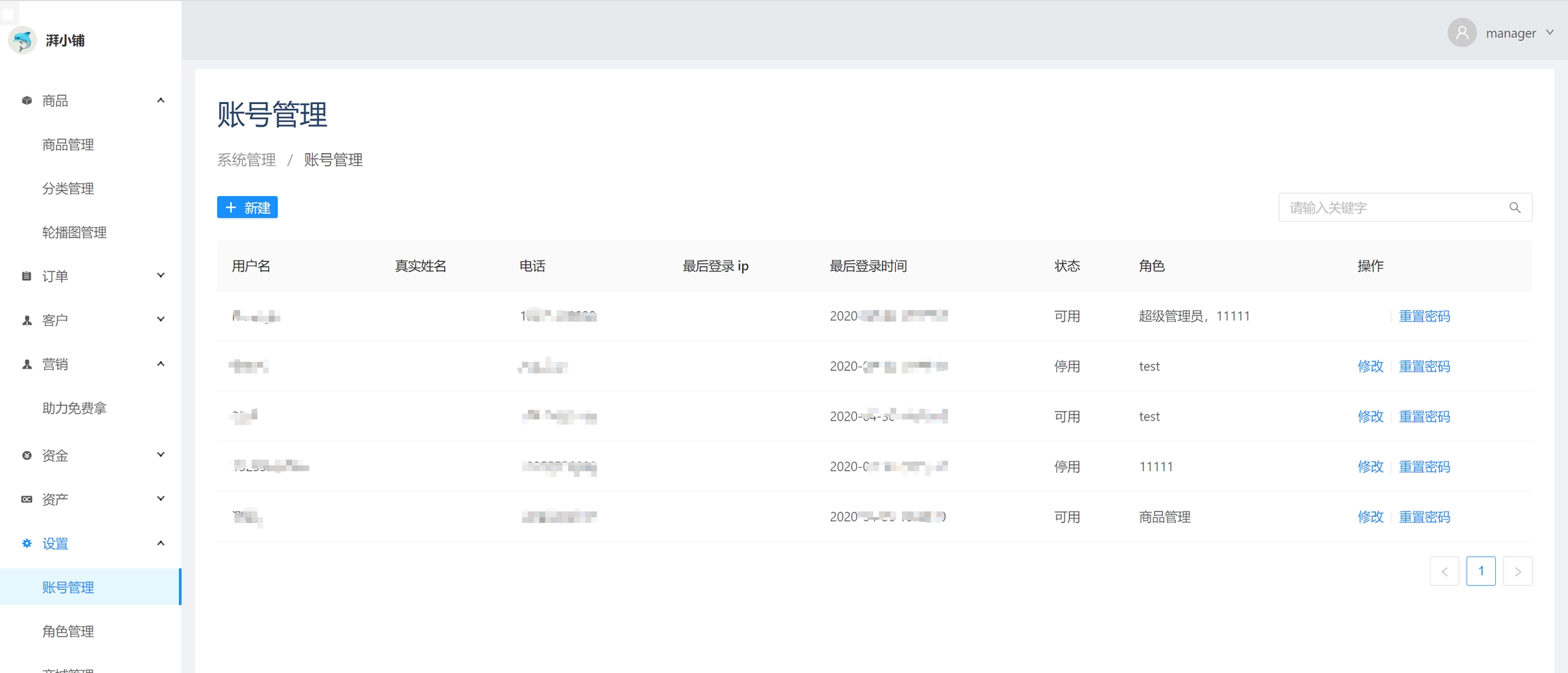The height and width of the screenshot is (673, 1568).
Task: Click the 资金 coin icon in sidebar
Action: pyautogui.click(x=27, y=455)
